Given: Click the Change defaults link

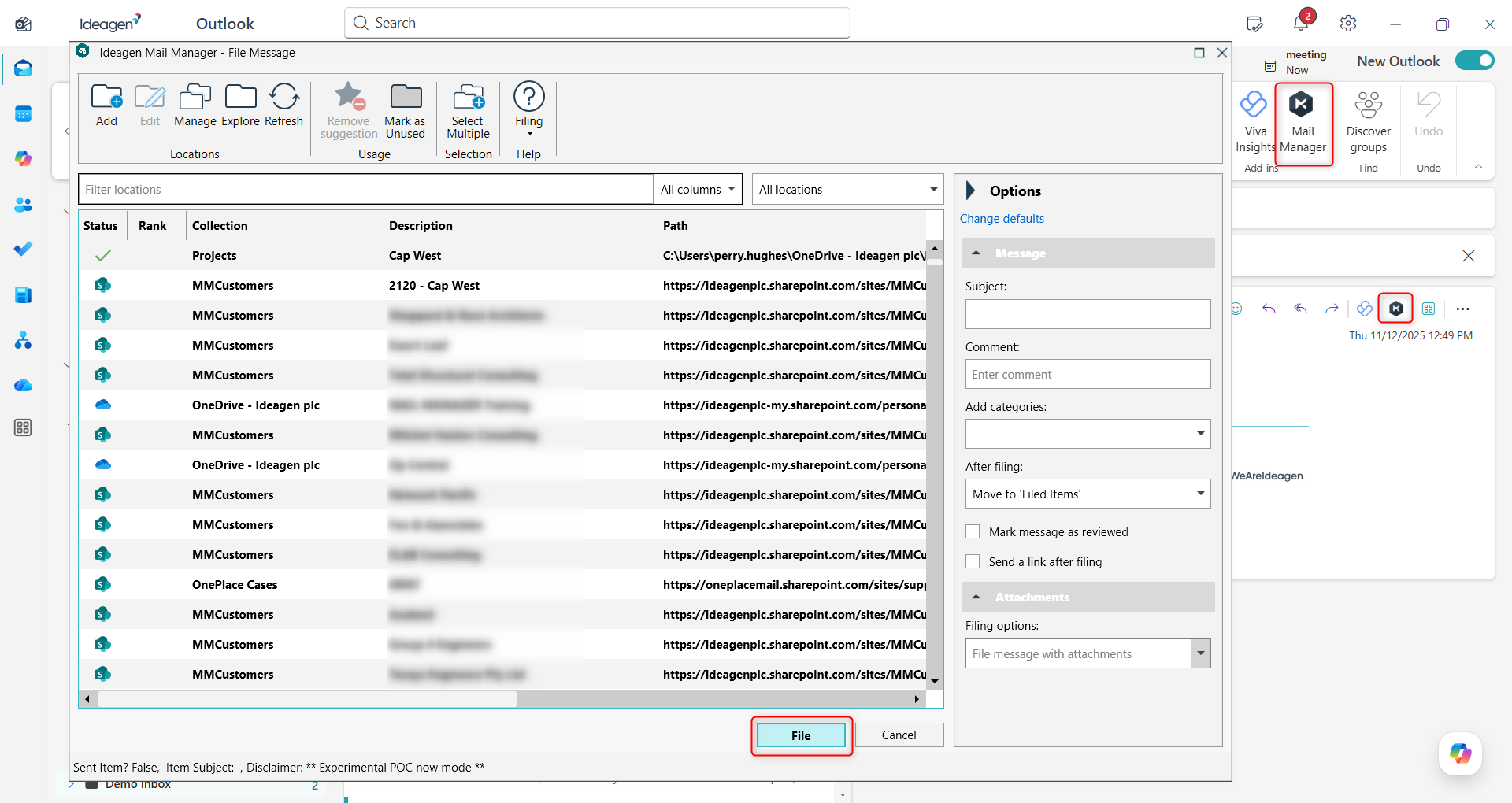Looking at the screenshot, I should (x=1002, y=219).
